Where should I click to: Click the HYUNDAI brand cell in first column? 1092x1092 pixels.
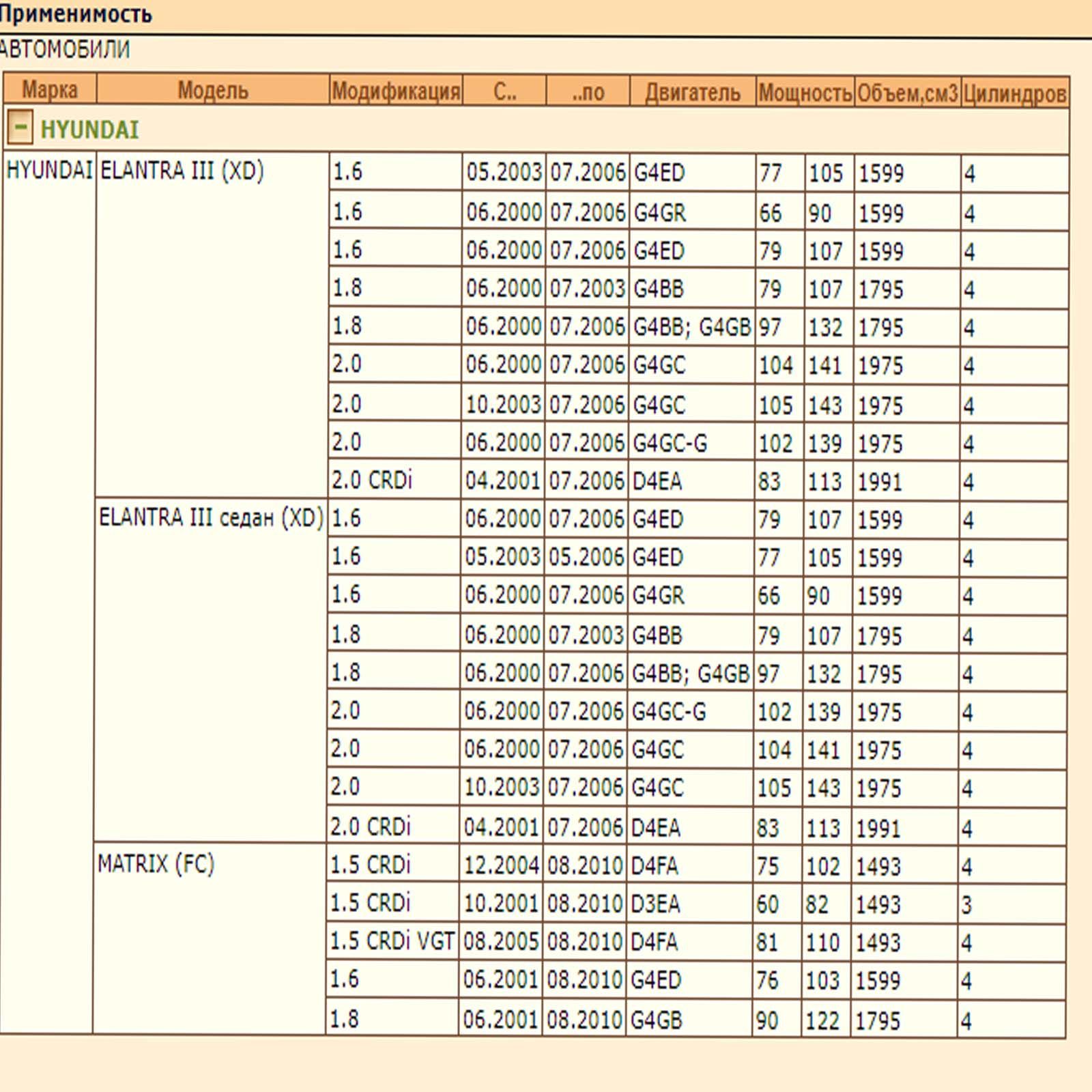coord(48,592)
